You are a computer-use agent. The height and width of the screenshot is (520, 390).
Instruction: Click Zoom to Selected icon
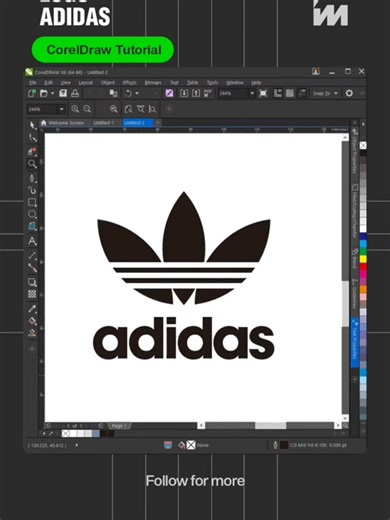click(114, 109)
